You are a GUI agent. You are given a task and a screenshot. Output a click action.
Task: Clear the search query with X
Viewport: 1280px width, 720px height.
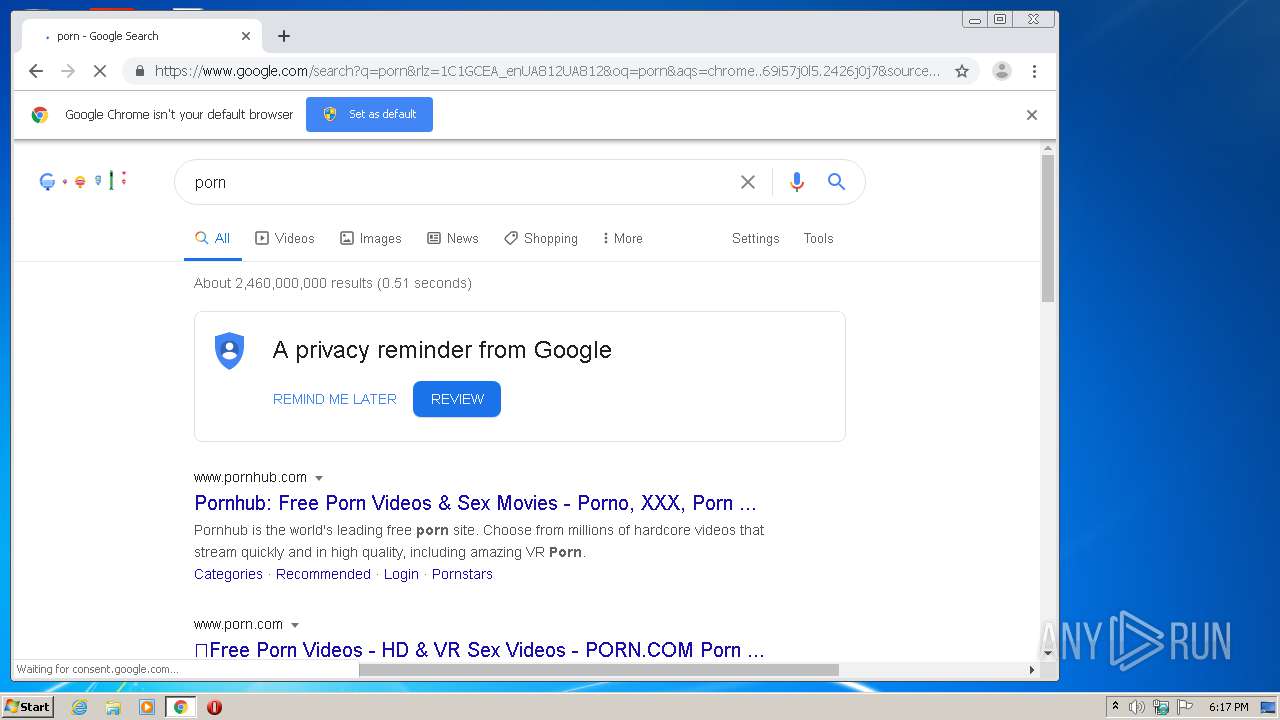pyautogui.click(x=748, y=182)
